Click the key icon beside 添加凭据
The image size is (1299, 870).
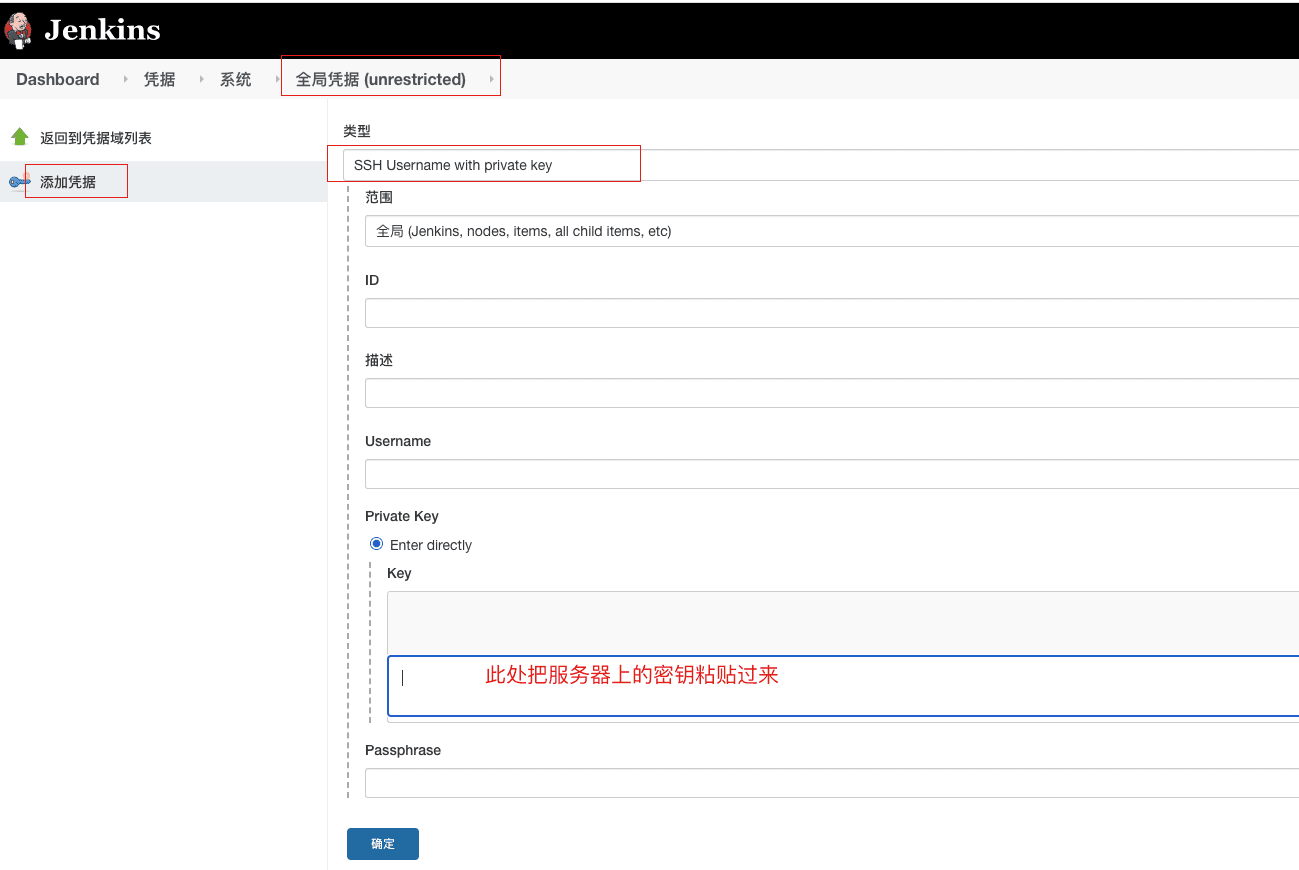[x=20, y=181]
